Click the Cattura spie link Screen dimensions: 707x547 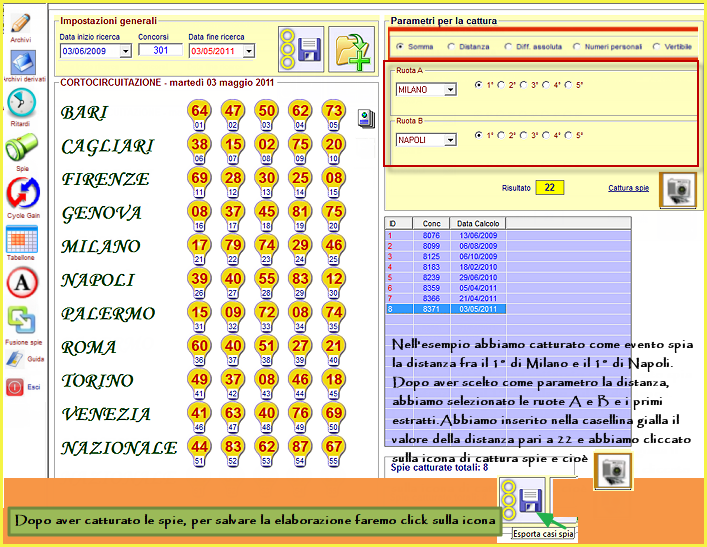(628, 187)
